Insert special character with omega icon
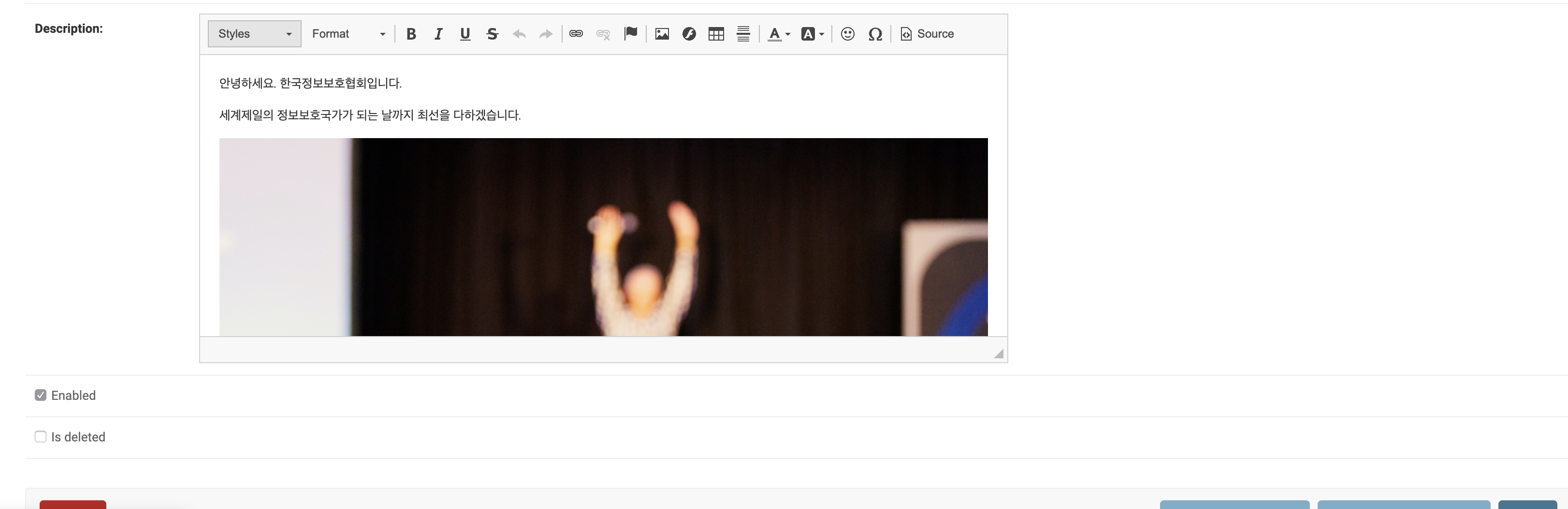This screenshot has height=509, width=1568. tap(875, 34)
